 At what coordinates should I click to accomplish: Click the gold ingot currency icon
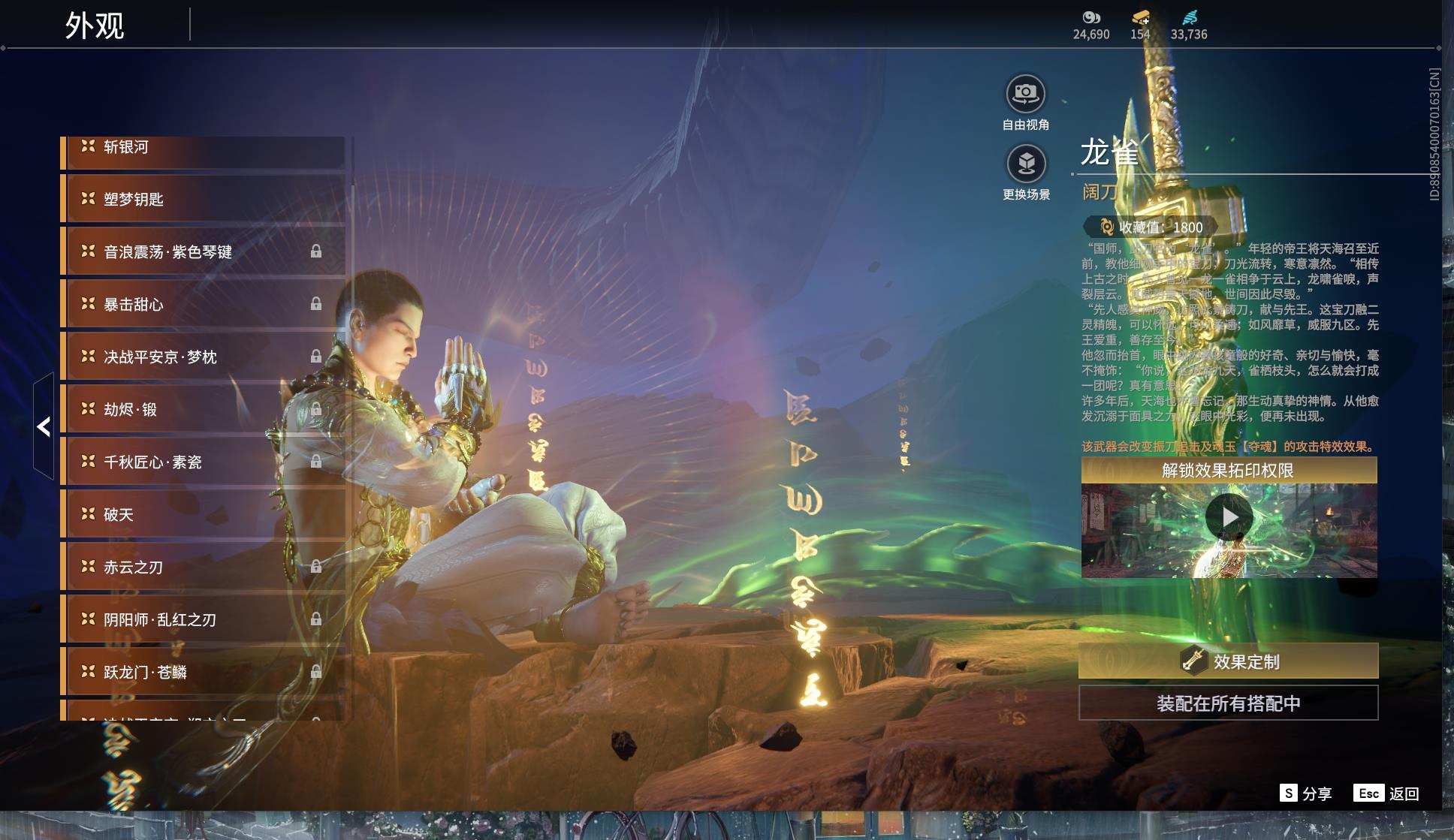(x=1140, y=17)
